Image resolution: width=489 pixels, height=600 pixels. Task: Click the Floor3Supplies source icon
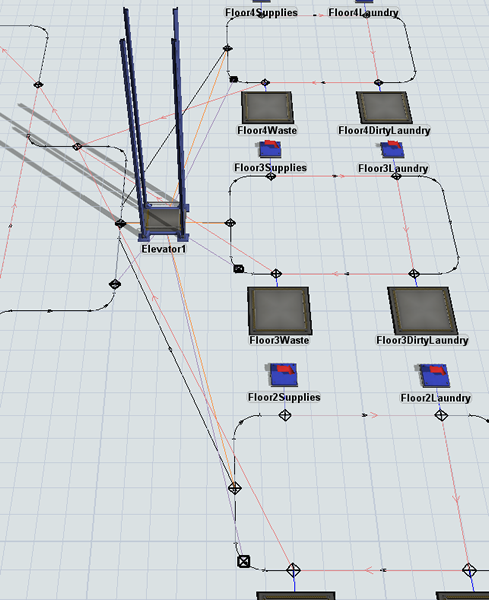pos(271,150)
